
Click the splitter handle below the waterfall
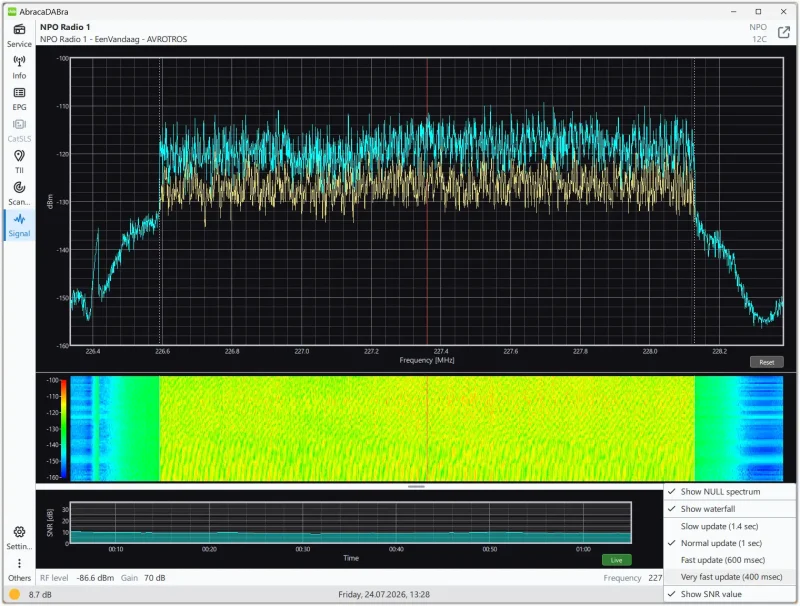tap(416, 487)
